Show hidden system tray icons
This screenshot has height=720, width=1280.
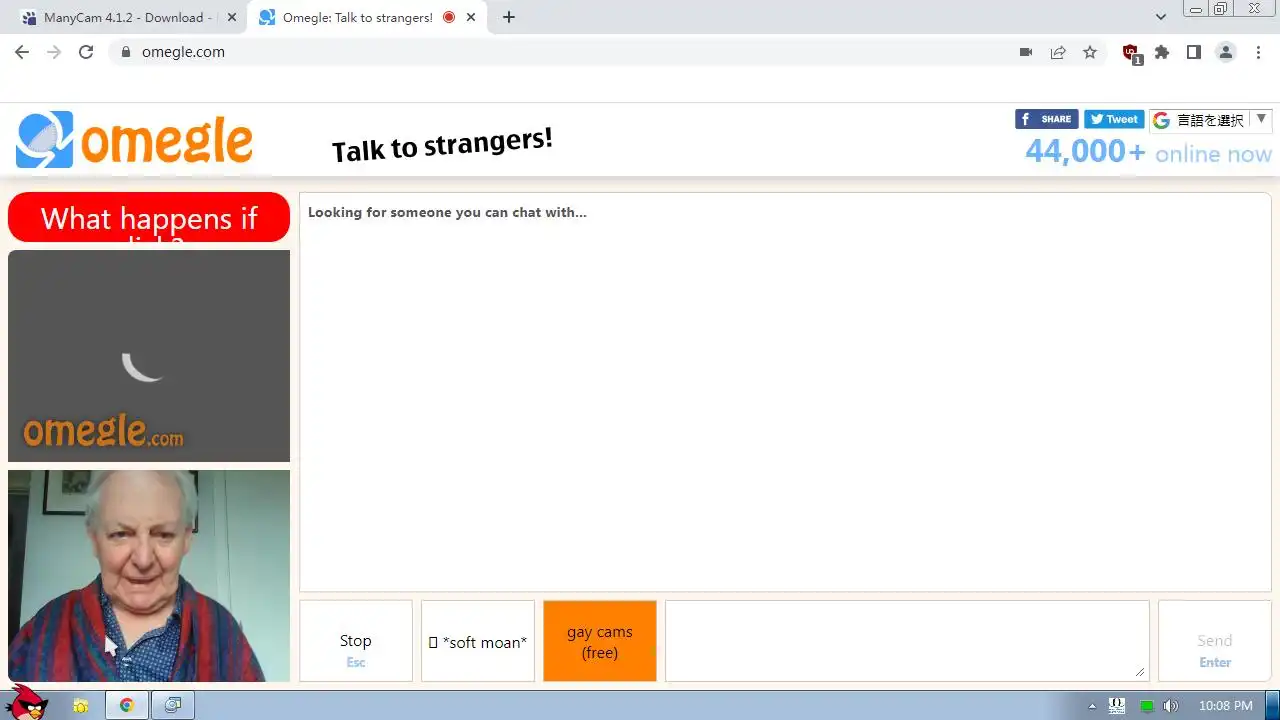1092,706
